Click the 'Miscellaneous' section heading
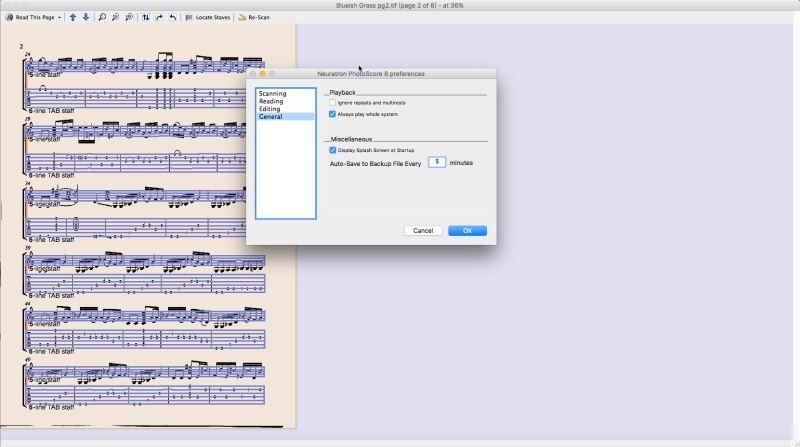This screenshot has width=800, height=447. tap(351, 139)
